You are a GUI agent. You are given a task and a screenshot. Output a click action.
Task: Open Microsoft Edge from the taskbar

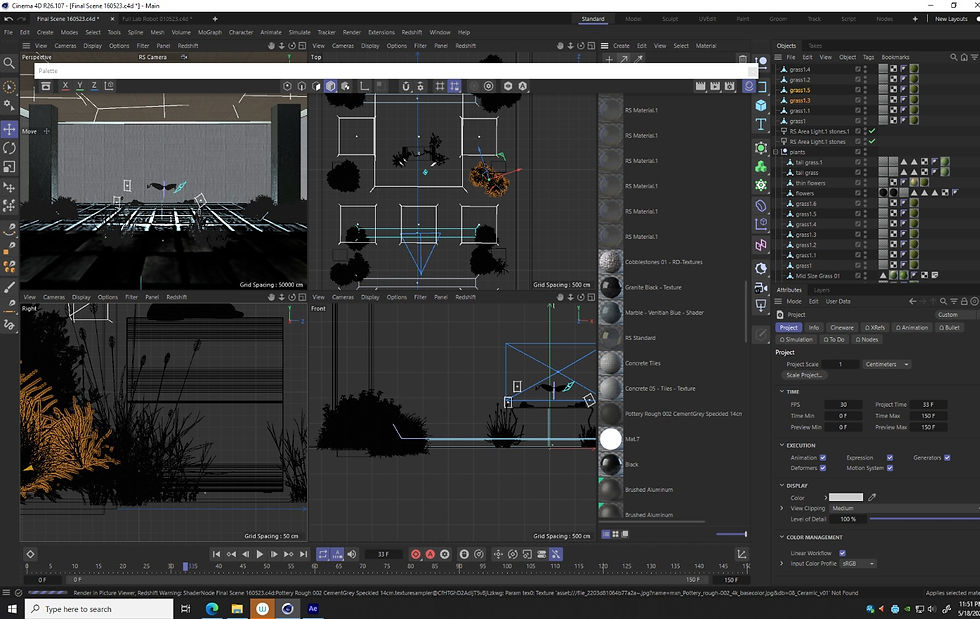pyautogui.click(x=212, y=608)
